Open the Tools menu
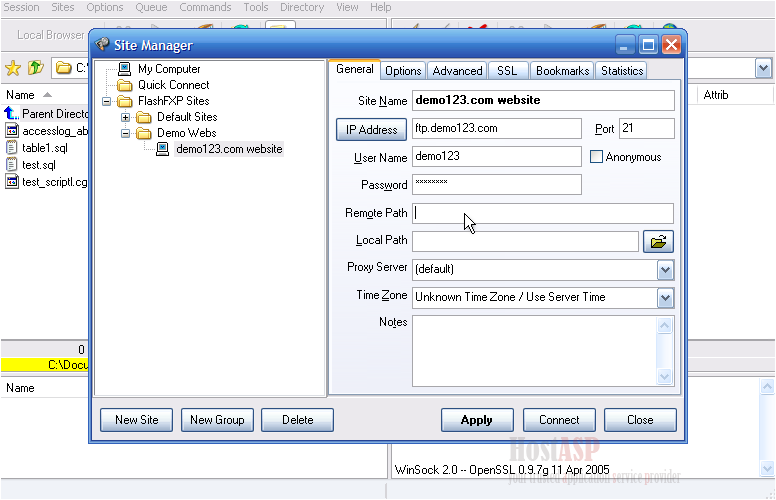This screenshot has width=776, height=500. pos(255,7)
